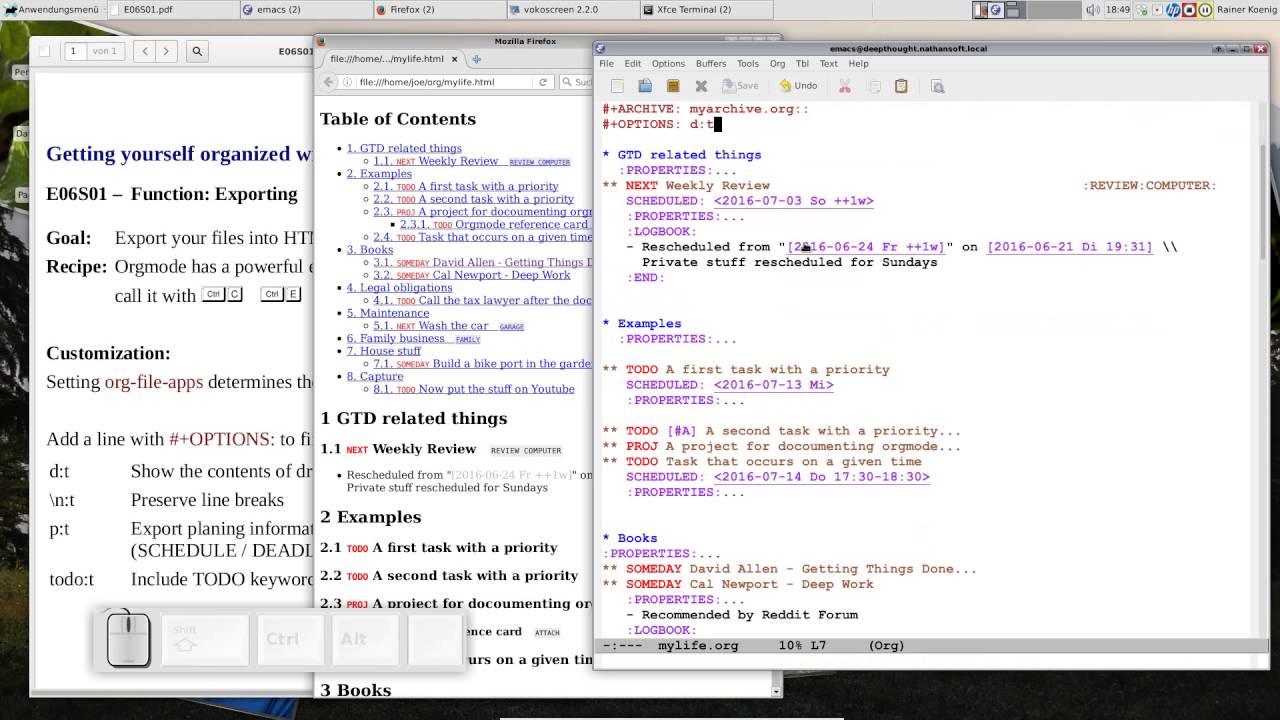Click the new file icon in Emacs toolbar
The width and height of the screenshot is (1280, 720).
point(617,86)
